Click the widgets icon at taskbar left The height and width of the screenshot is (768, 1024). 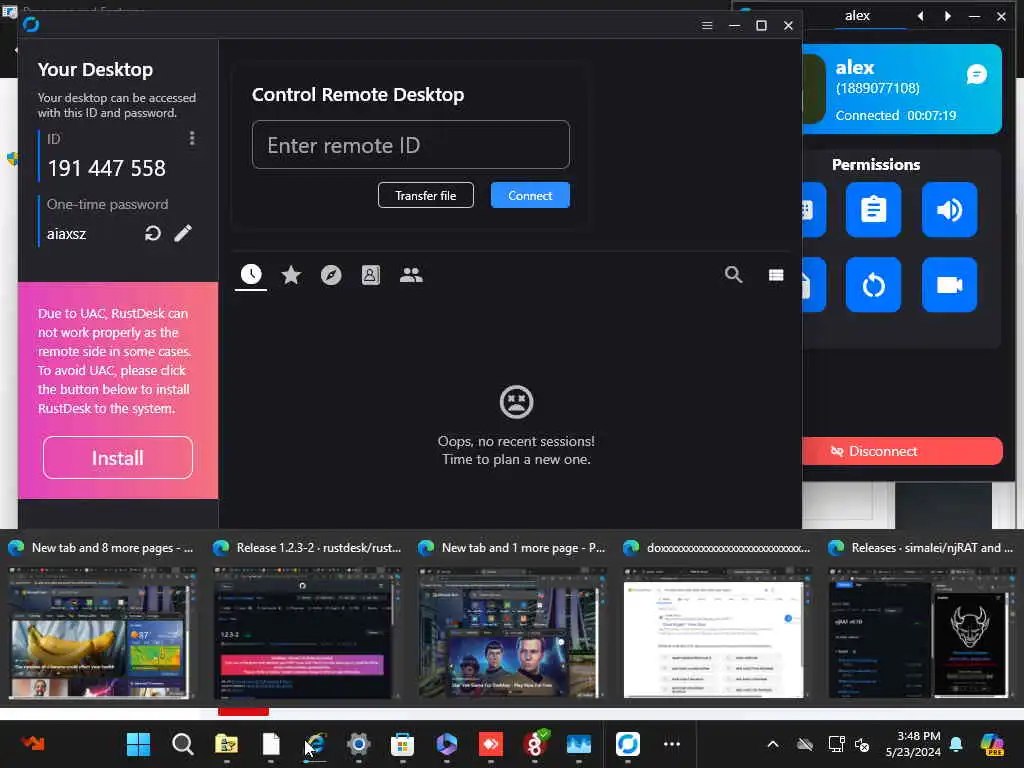pyautogui.click(x=32, y=743)
